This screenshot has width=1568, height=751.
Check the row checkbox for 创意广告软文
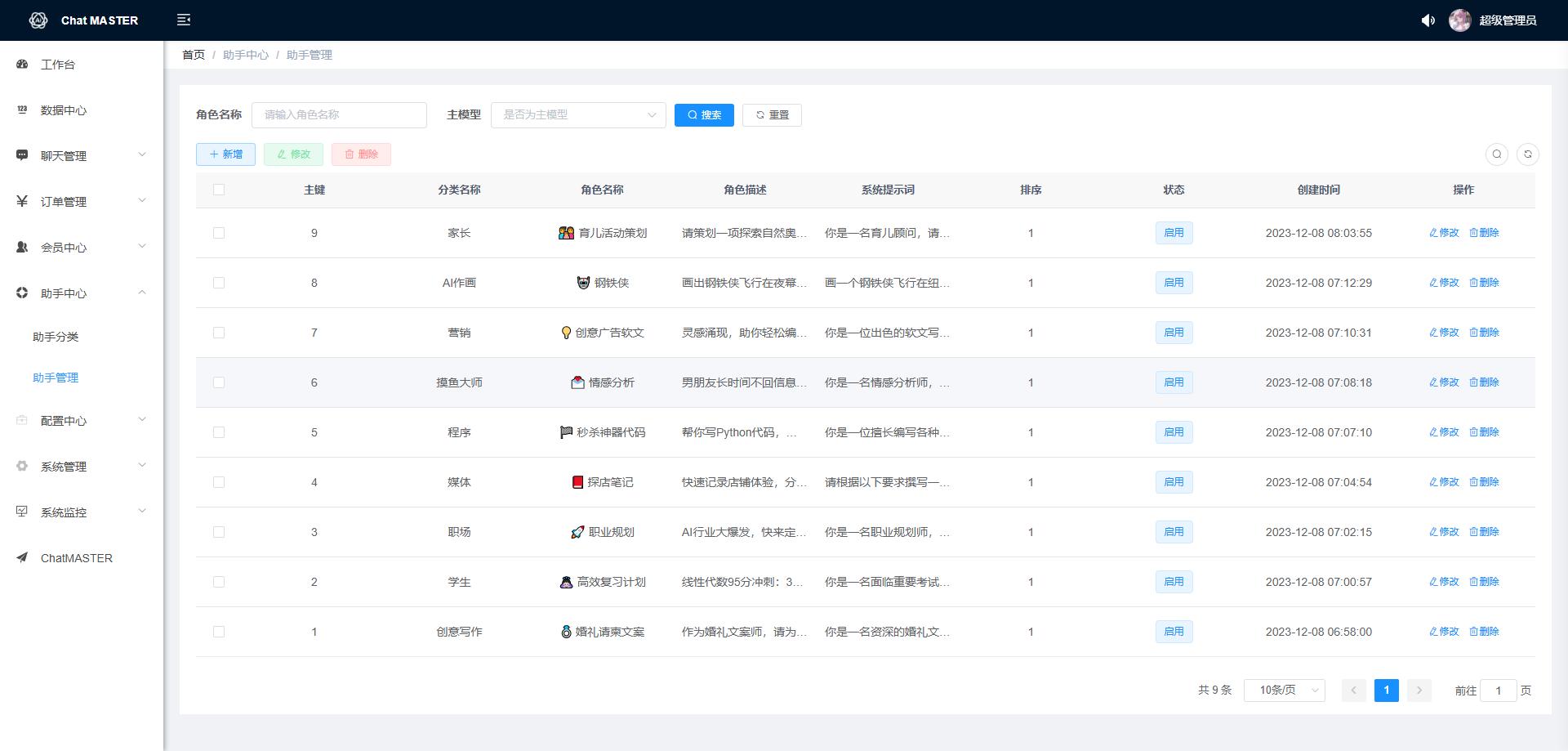(218, 333)
